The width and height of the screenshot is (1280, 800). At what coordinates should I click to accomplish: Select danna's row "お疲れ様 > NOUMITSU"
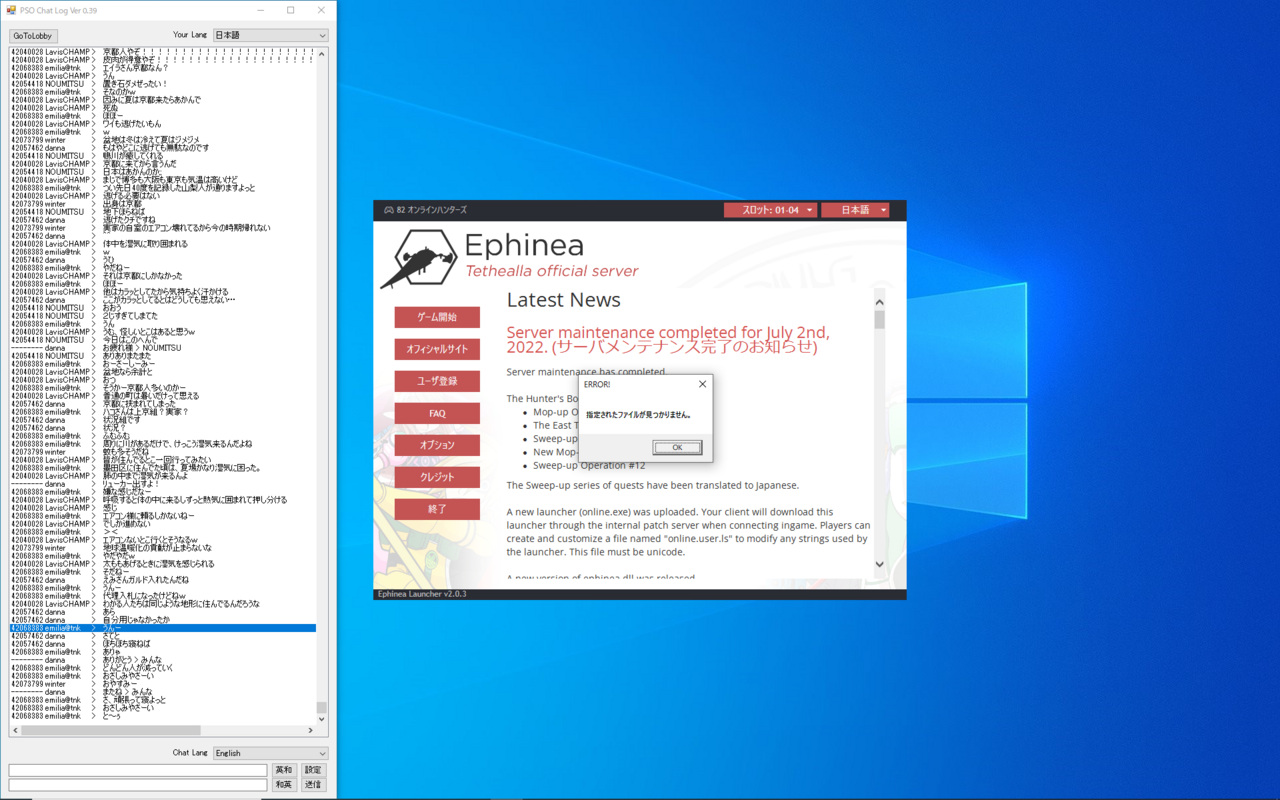(x=163, y=348)
